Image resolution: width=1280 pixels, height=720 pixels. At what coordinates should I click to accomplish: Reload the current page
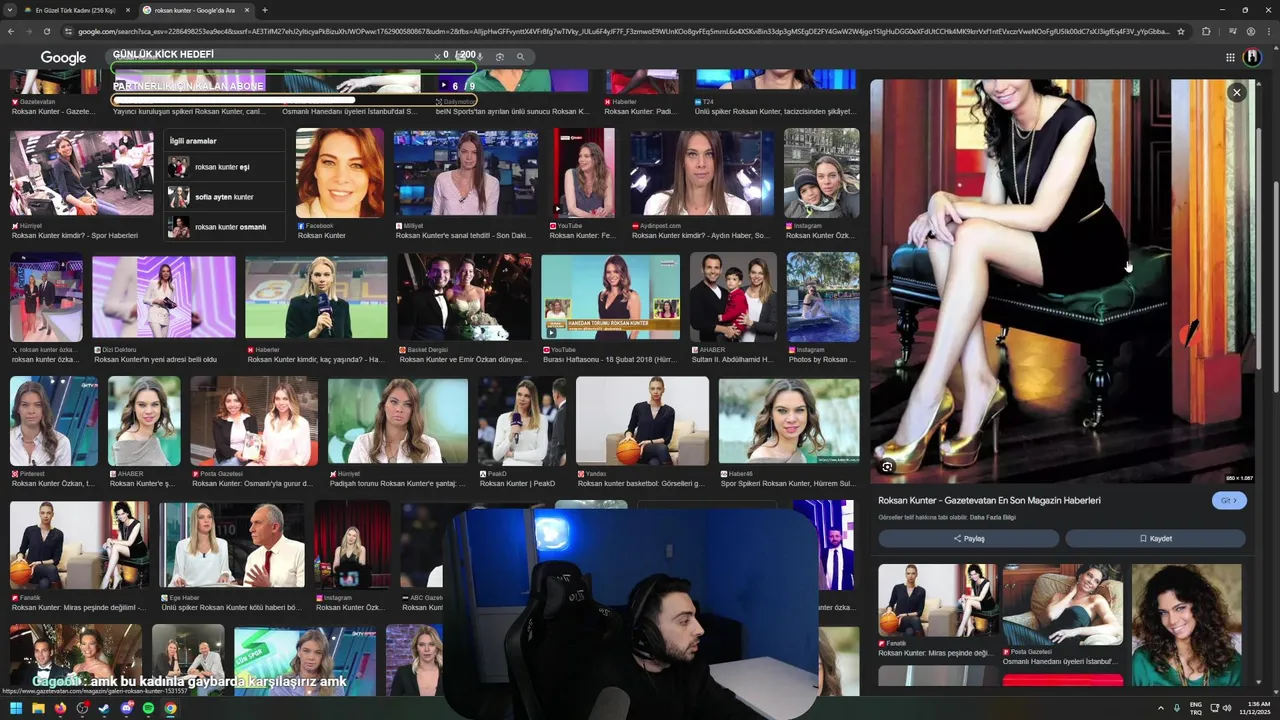click(x=46, y=31)
